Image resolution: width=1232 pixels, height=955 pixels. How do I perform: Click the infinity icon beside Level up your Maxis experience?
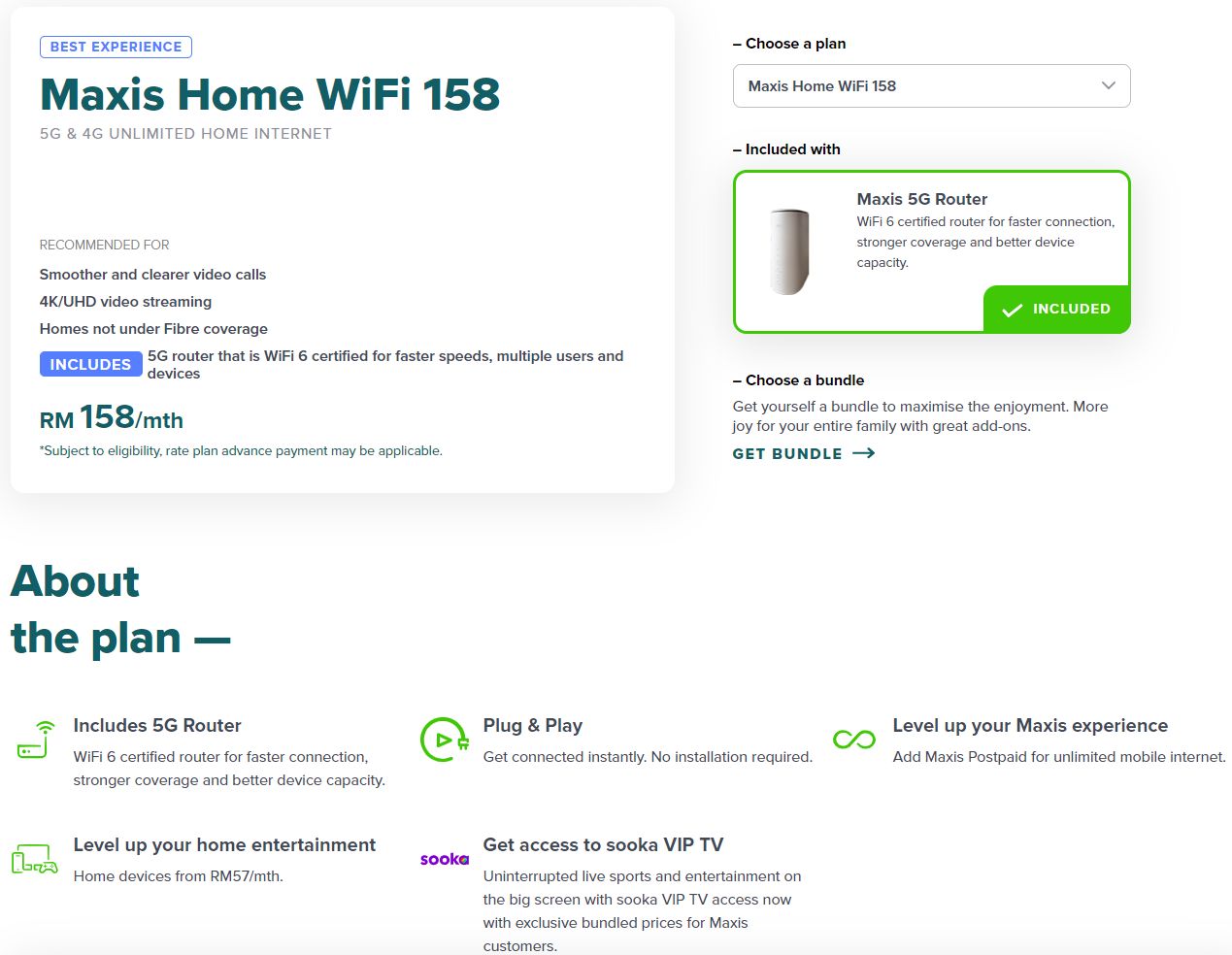tap(852, 739)
